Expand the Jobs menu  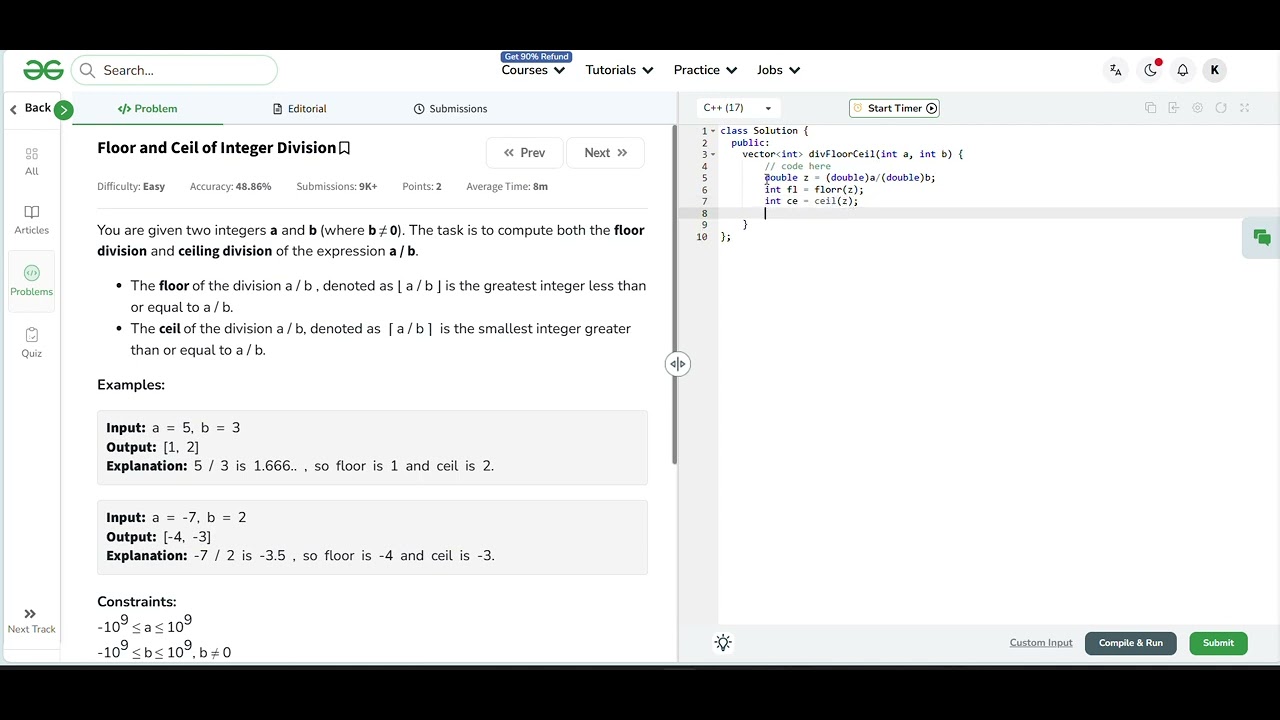point(778,70)
